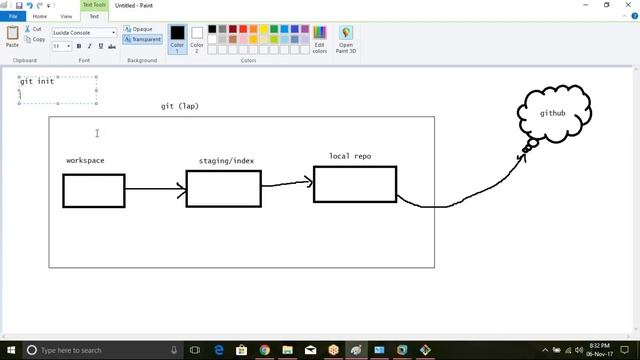The width and height of the screenshot is (640, 360).
Task: Open the Mail app taskbar icon
Action: 310,350
